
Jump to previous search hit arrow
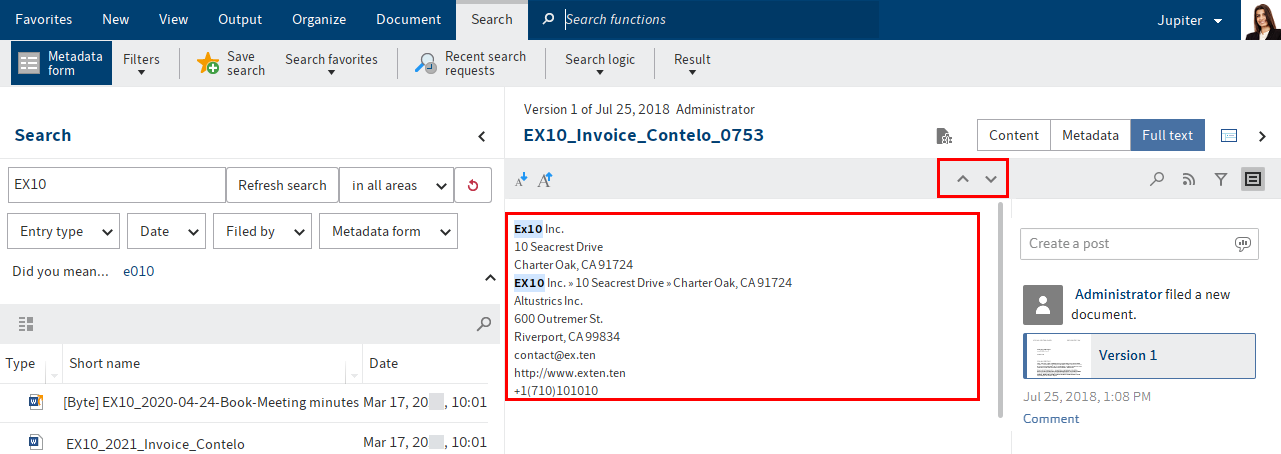(x=962, y=179)
